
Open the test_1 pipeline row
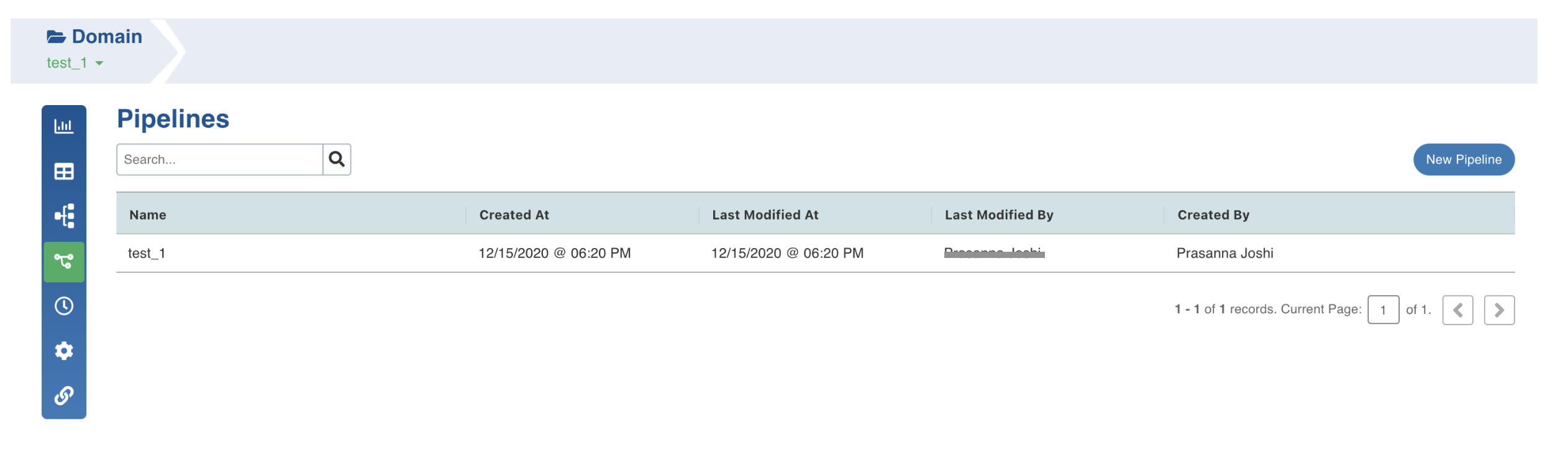click(147, 253)
